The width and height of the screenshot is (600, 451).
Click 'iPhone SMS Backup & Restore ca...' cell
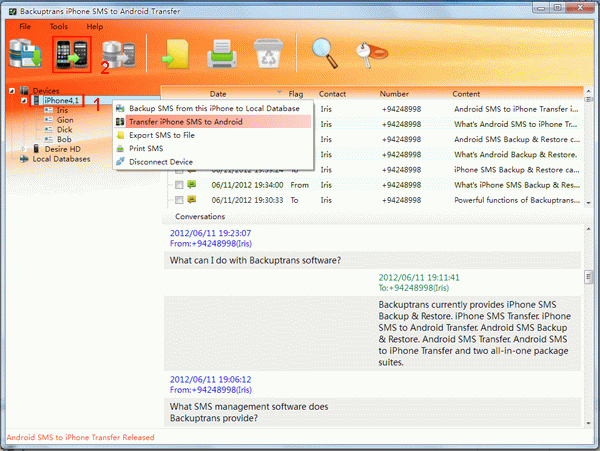(x=517, y=170)
